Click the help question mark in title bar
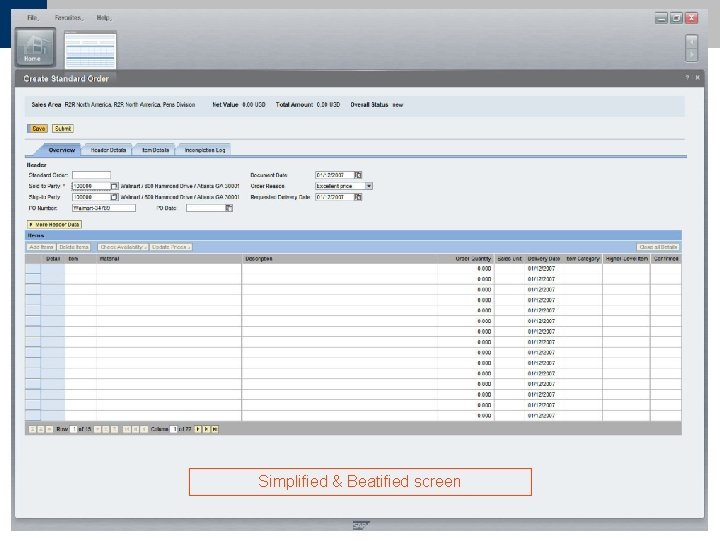This screenshot has width=720, height=540. pos(687,78)
